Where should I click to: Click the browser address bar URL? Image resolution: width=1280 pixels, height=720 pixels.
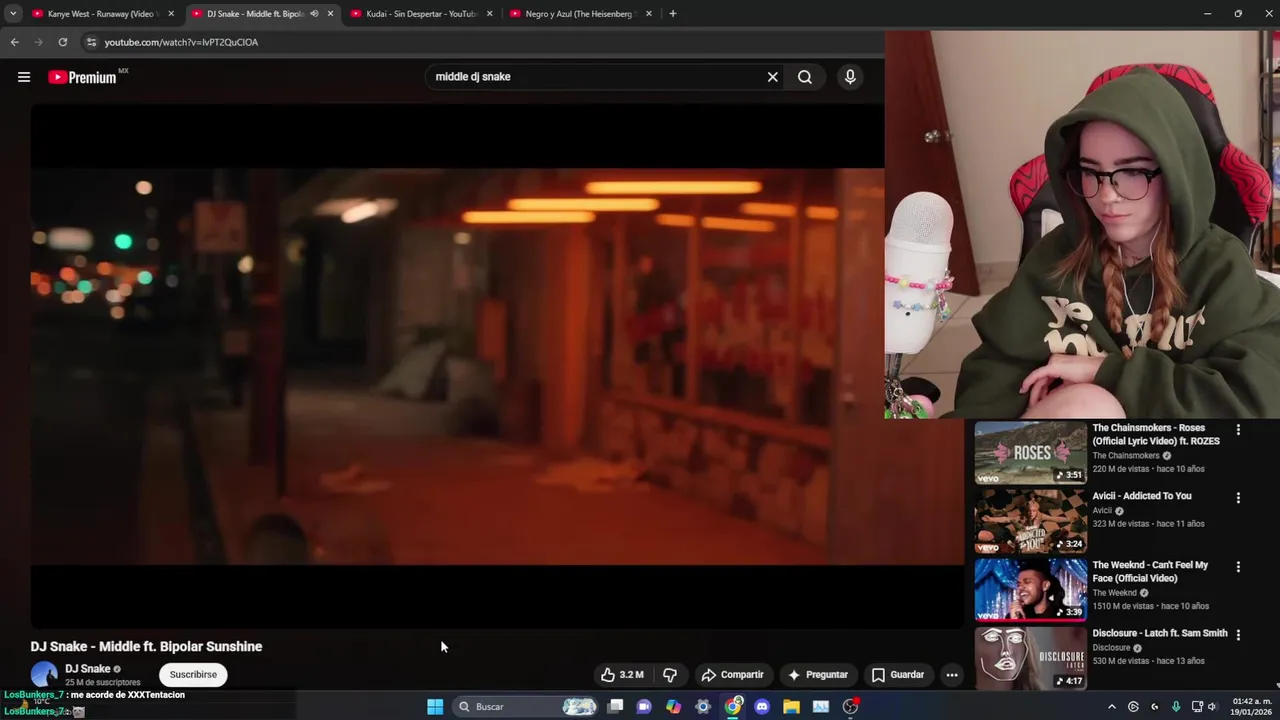point(181,42)
